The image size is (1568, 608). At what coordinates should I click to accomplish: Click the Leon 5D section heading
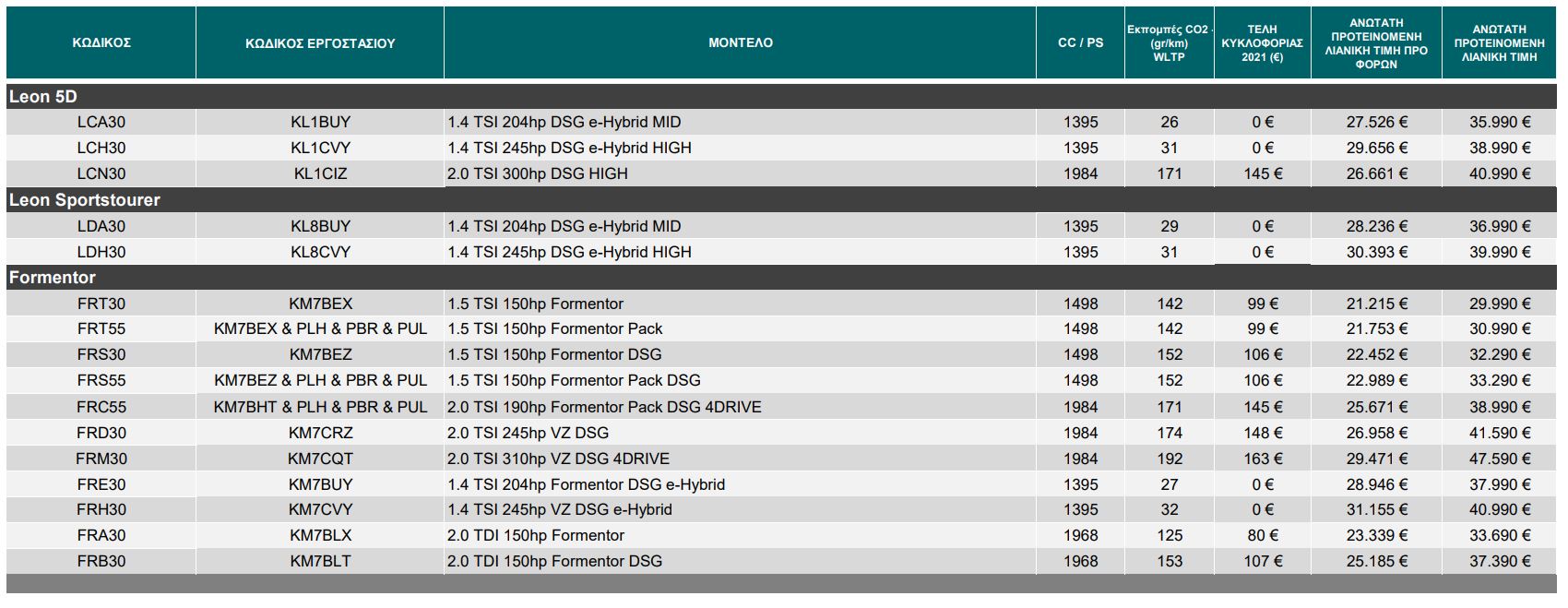pos(43,97)
